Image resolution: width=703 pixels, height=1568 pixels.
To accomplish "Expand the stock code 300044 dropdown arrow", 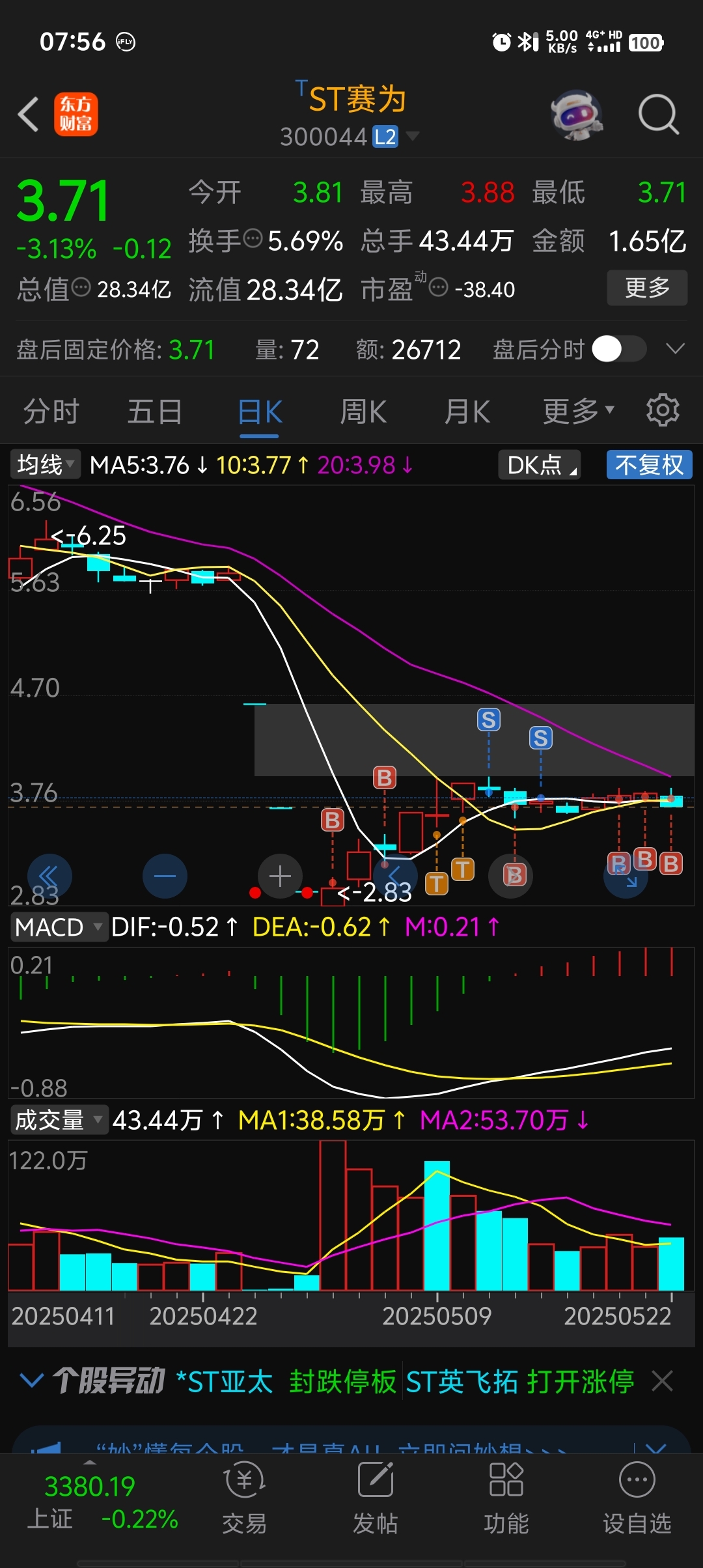I will [412, 136].
